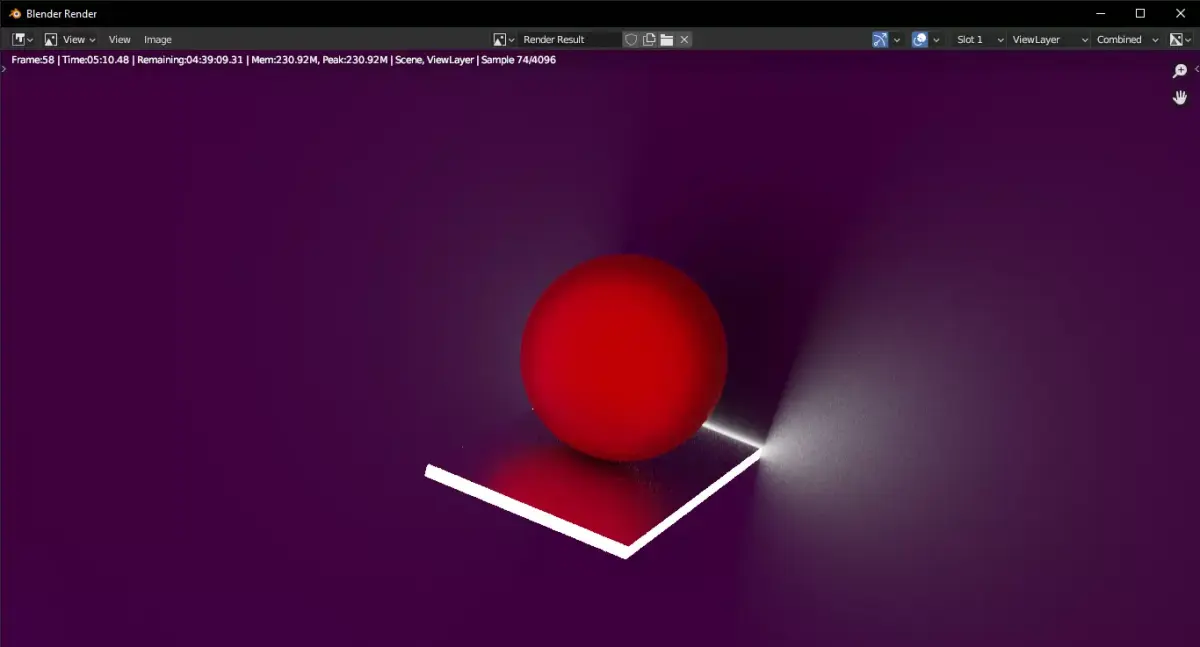
Task: Click the new image icon
Action: 648,39
